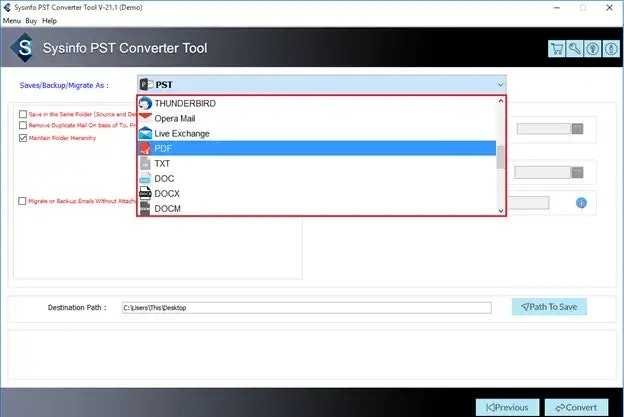Click the upper gray calendar picker button
The height and width of the screenshot is (417, 624).
pos(577,129)
